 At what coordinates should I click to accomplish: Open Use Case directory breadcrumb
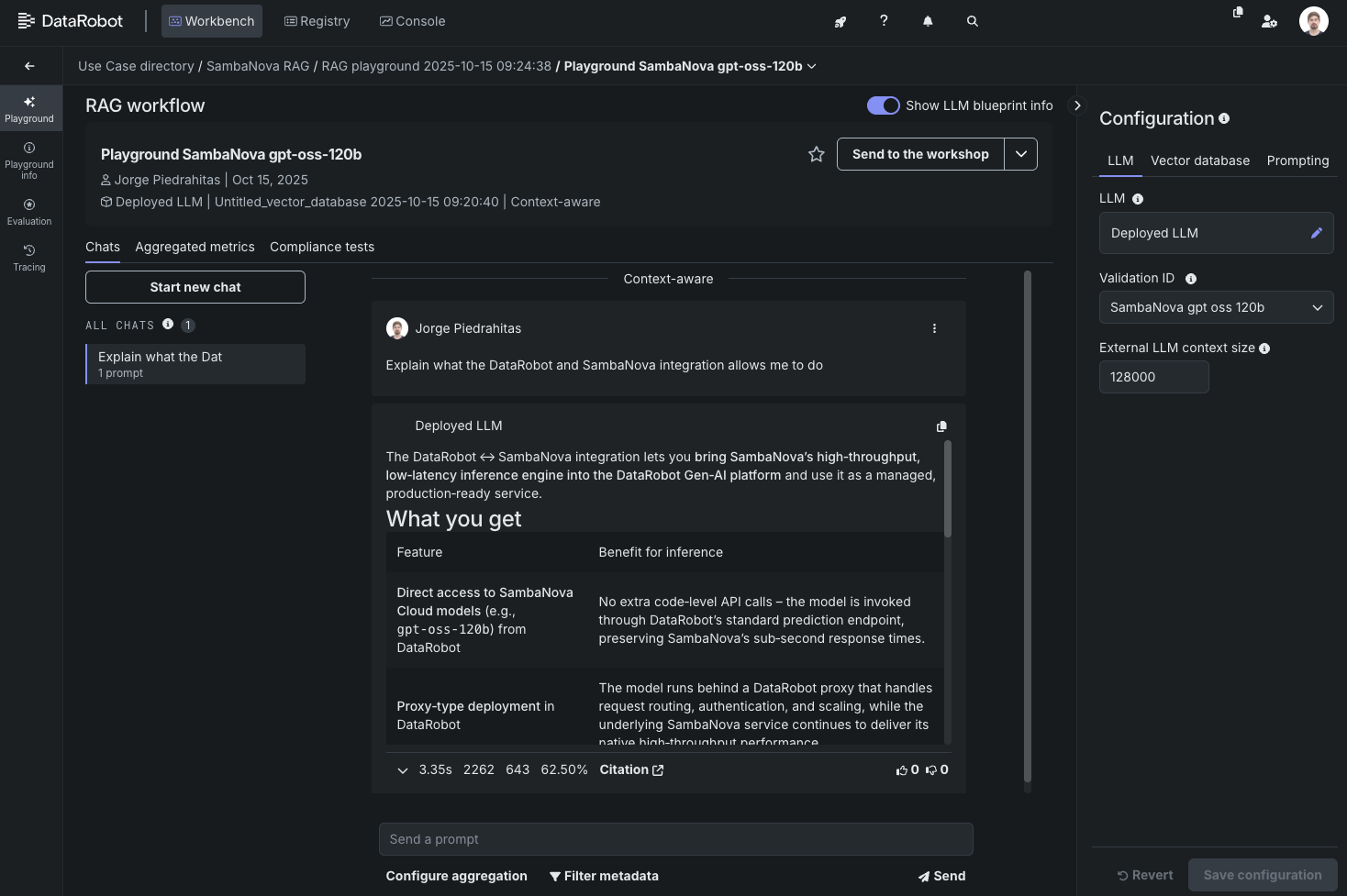point(136,66)
